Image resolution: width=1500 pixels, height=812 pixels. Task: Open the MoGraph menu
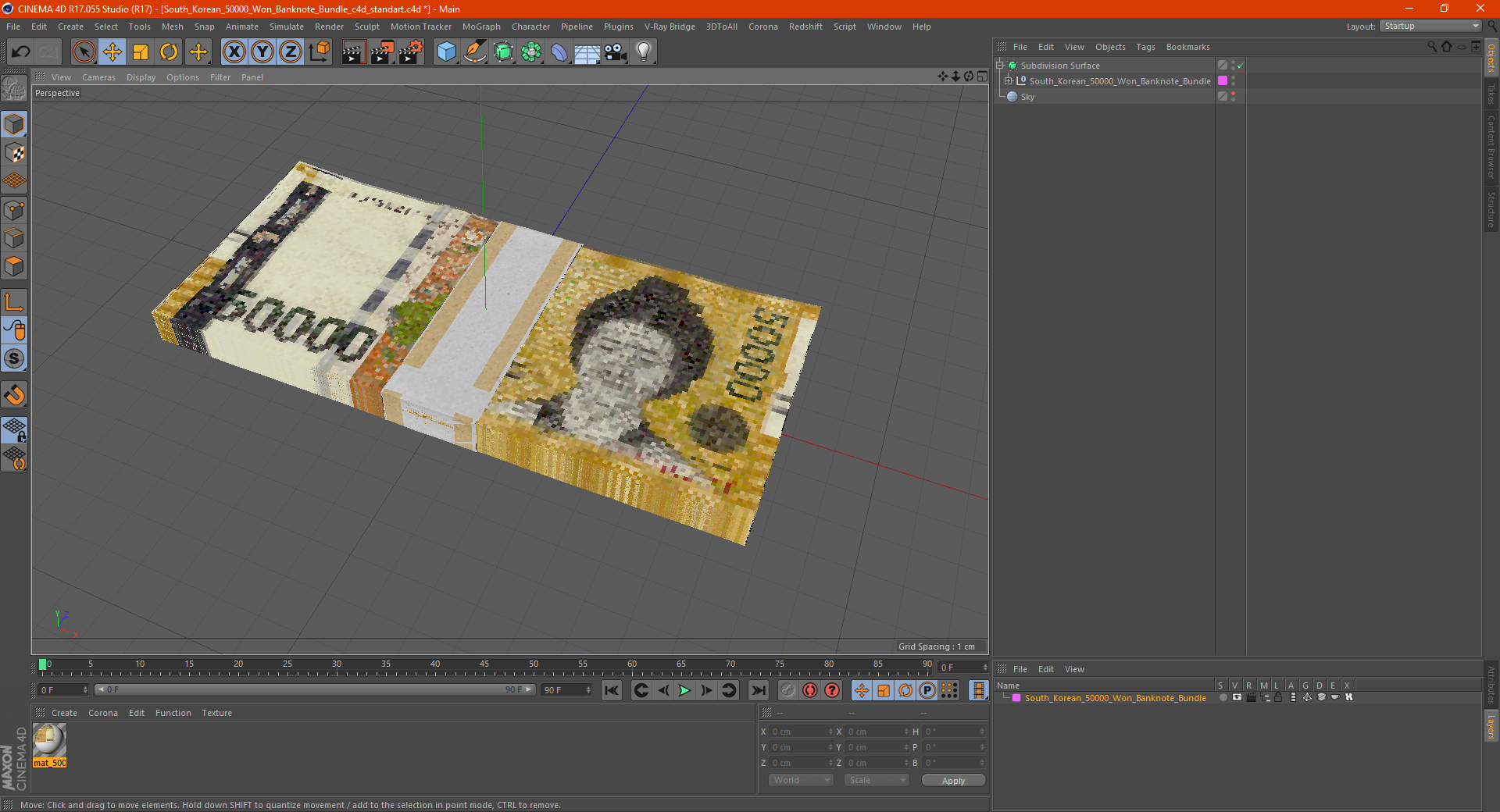click(481, 27)
